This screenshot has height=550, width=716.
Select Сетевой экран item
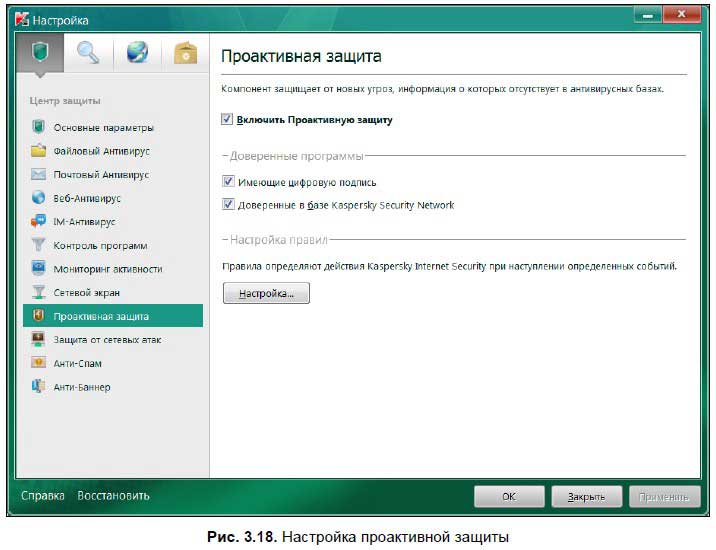coord(113,292)
